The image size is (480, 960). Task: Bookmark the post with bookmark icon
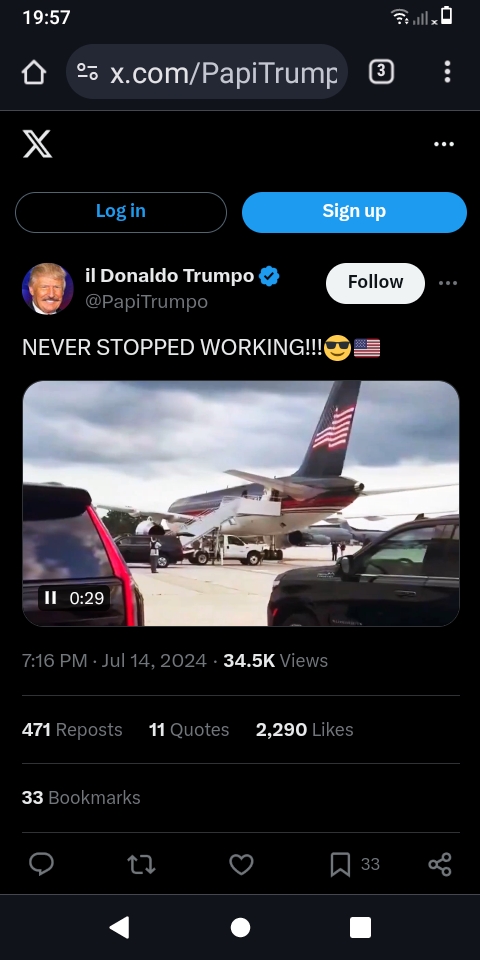(340, 864)
